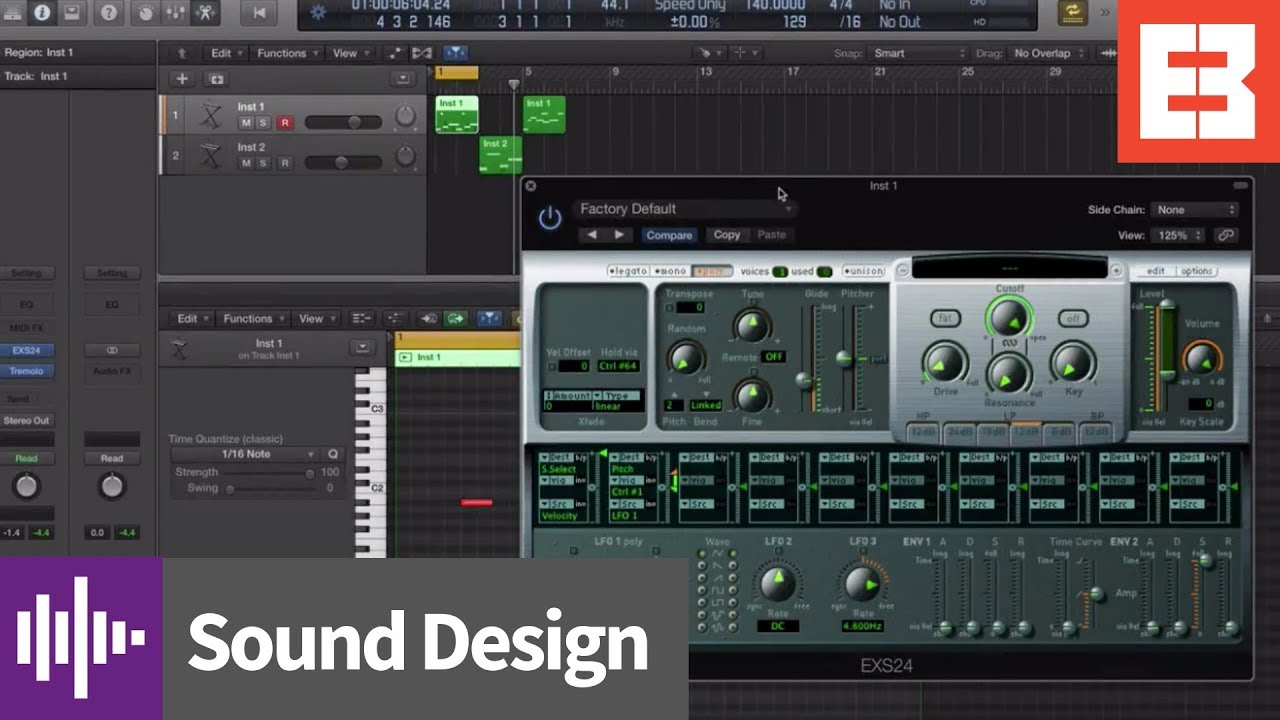Solo the Inst 2 track

263,162
